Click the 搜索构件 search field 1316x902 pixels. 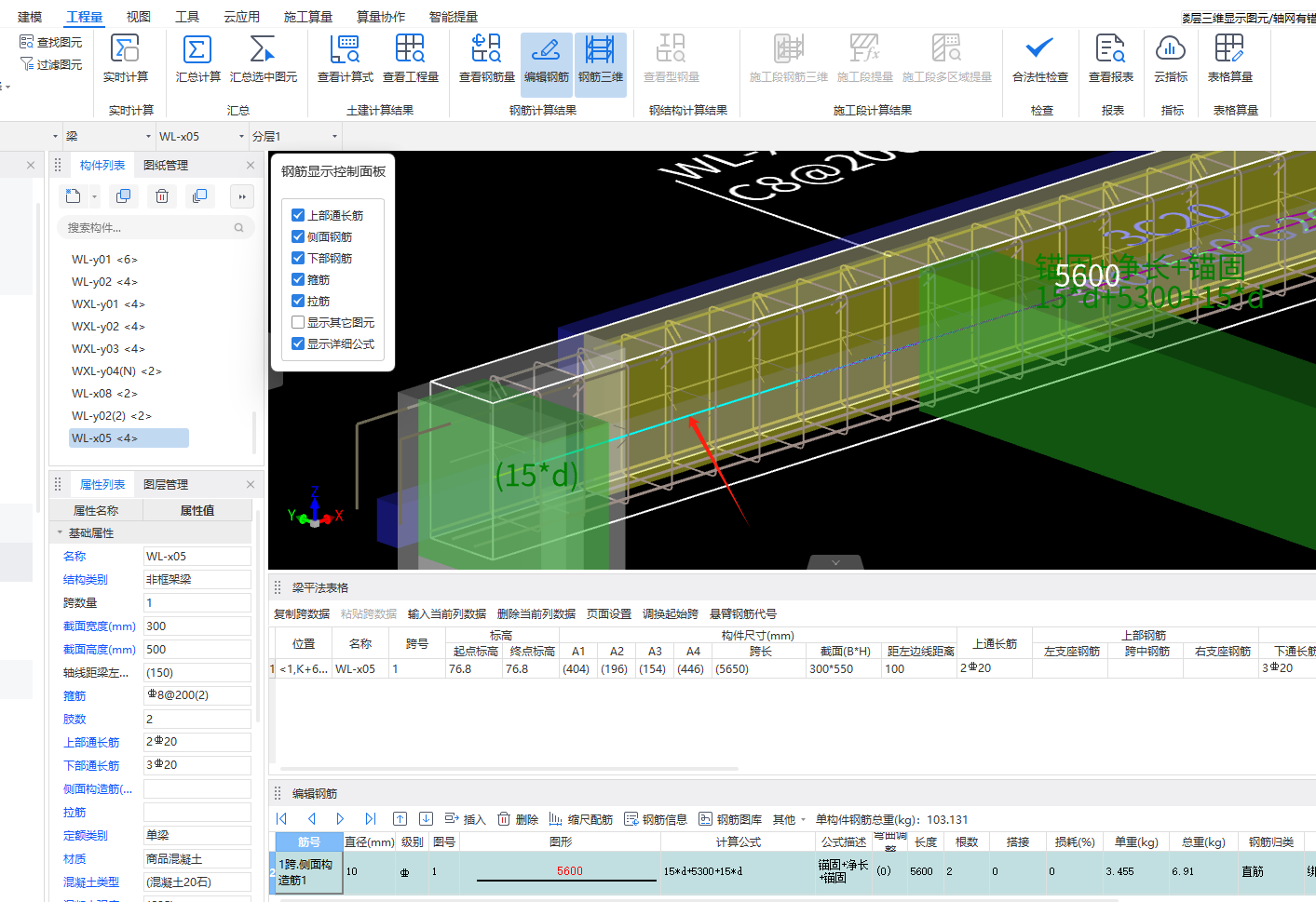(x=156, y=227)
